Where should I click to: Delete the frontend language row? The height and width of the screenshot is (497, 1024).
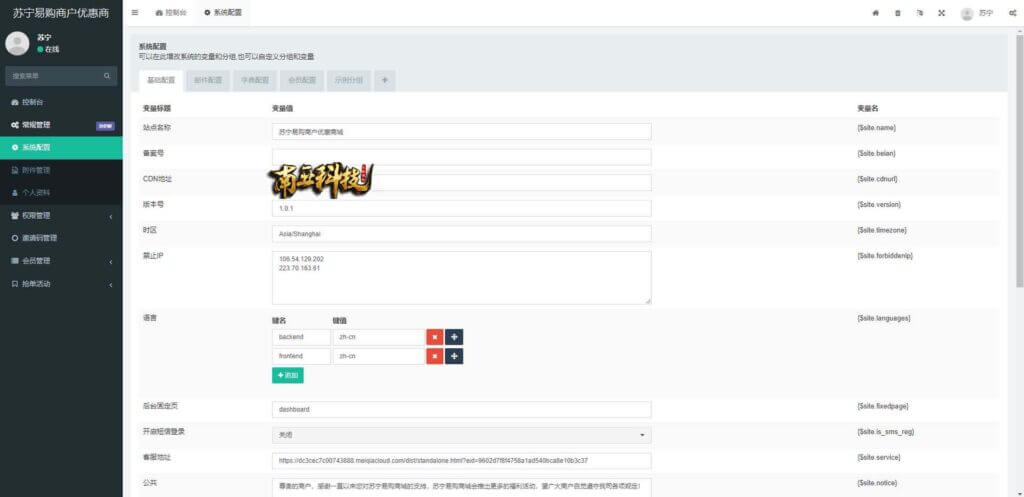coord(435,356)
